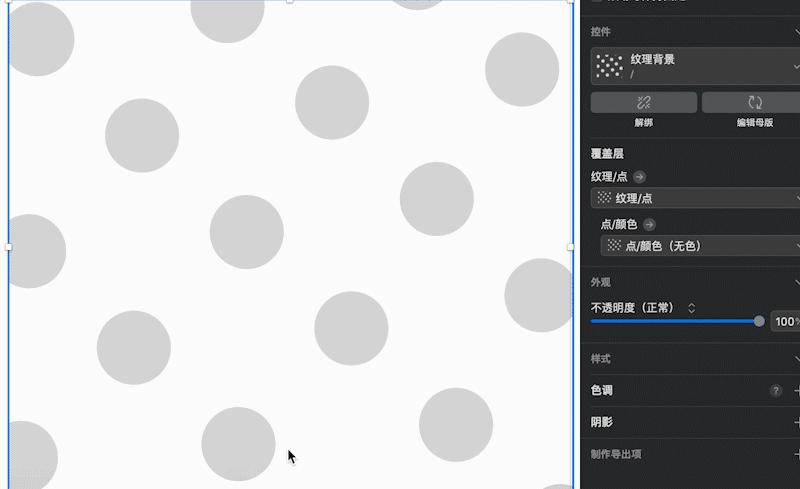Click the arrow icon beside 纹理/点 label

[x=639, y=177]
